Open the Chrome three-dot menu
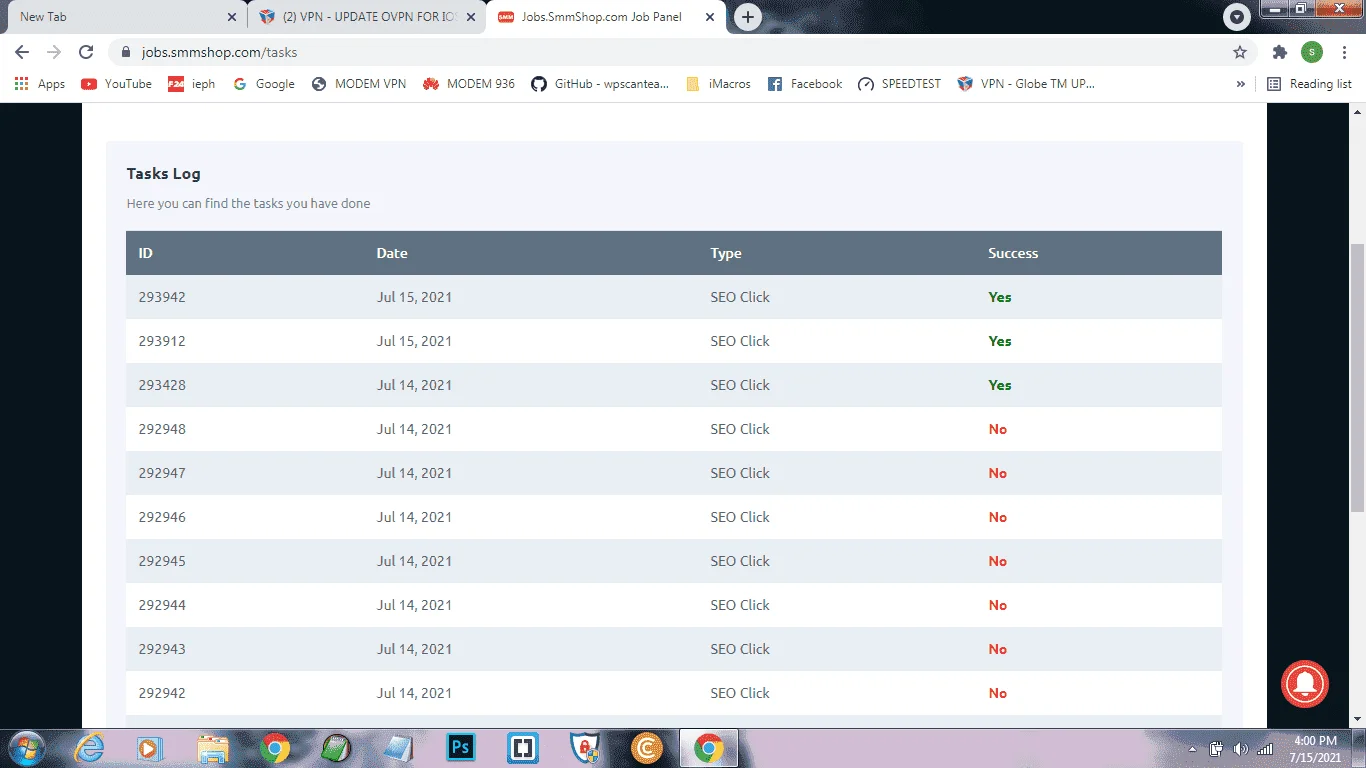 point(1344,52)
